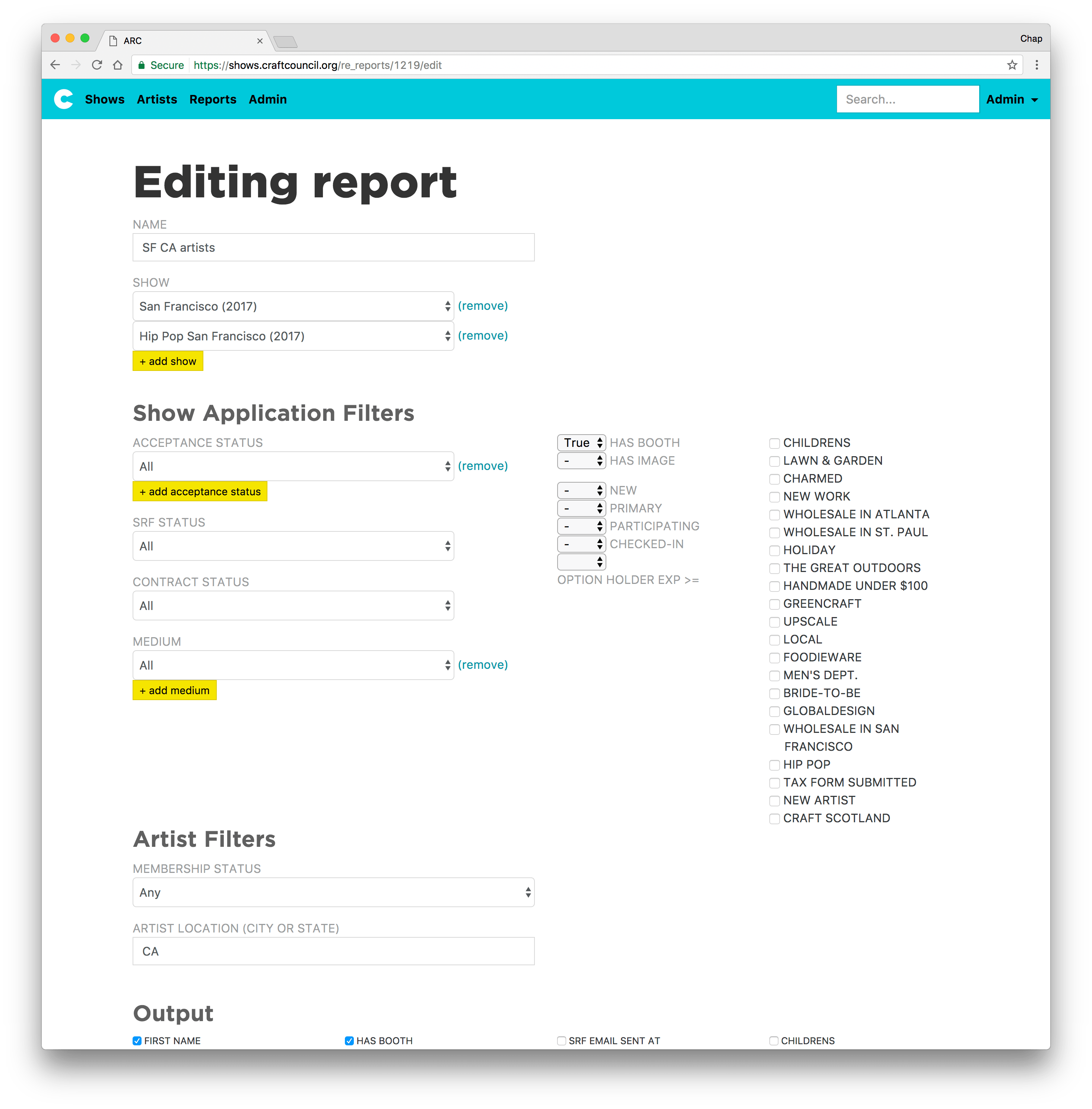Open the Has Image selector
This screenshot has width=1092, height=1109.
pyautogui.click(x=581, y=460)
